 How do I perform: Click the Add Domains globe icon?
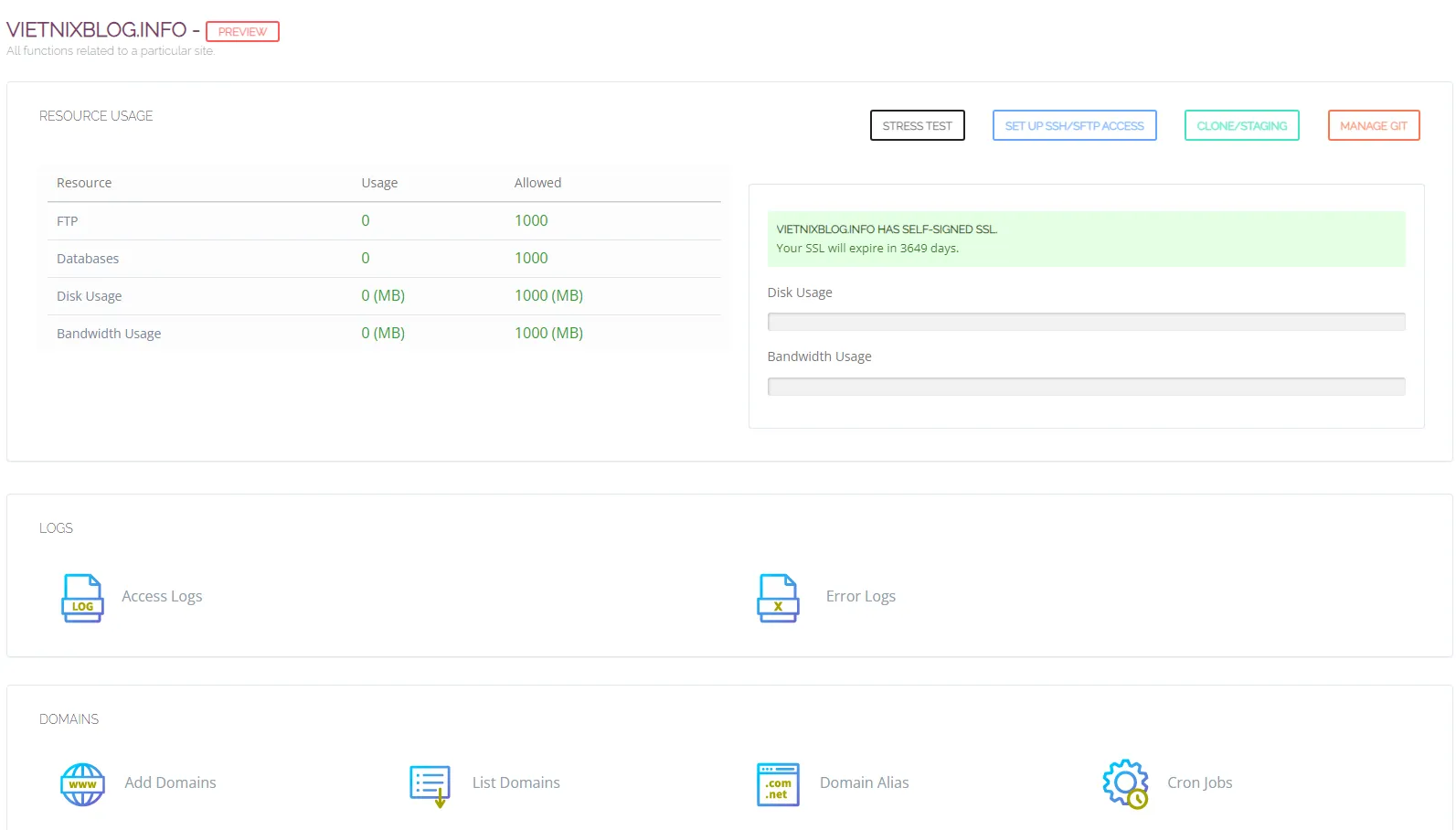point(82,784)
